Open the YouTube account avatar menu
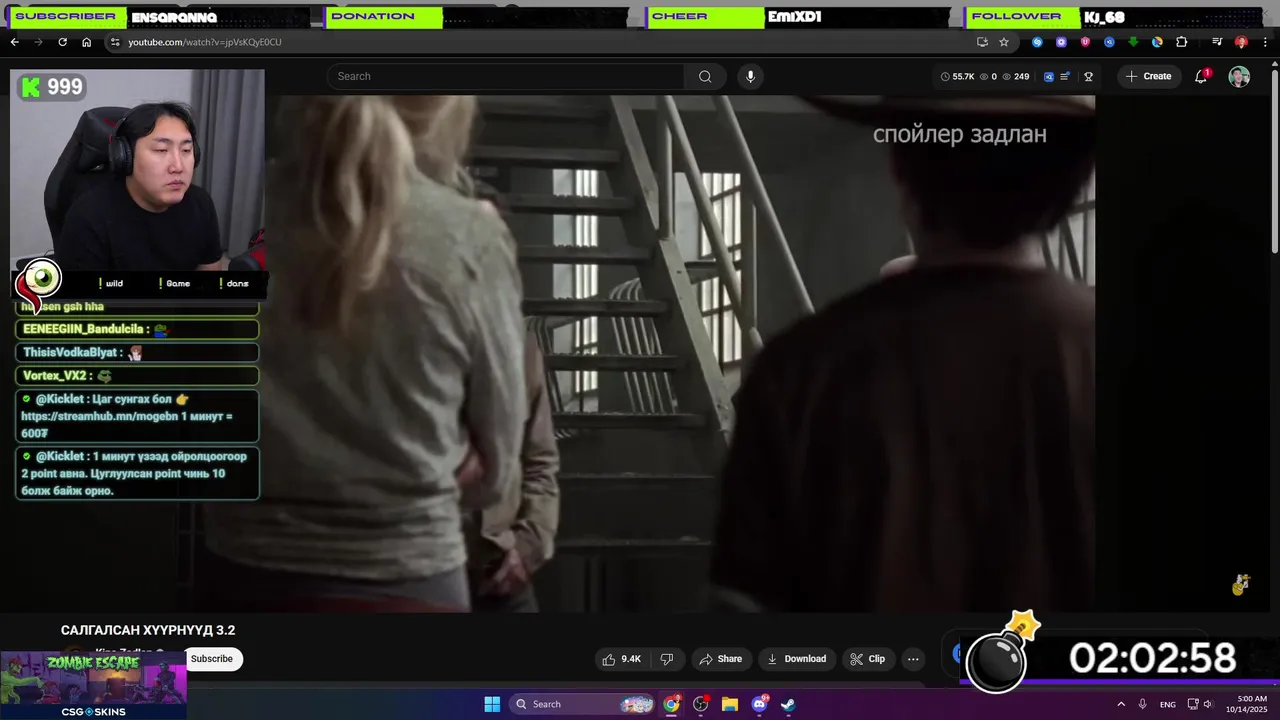This screenshot has height=720, width=1280. pos(1239,77)
